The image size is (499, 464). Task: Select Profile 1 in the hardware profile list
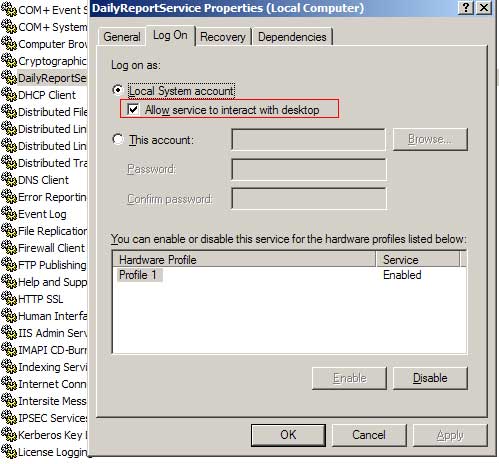(x=138, y=275)
